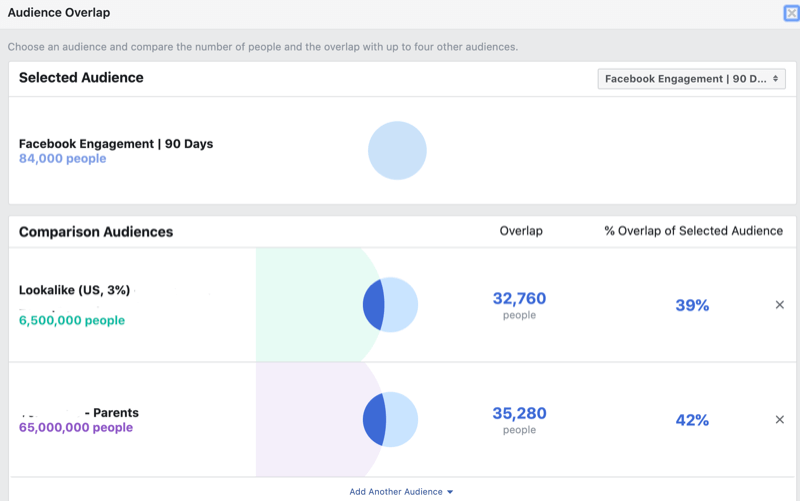
Task: Remove the Parents comparison audience
Action: pos(780,419)
